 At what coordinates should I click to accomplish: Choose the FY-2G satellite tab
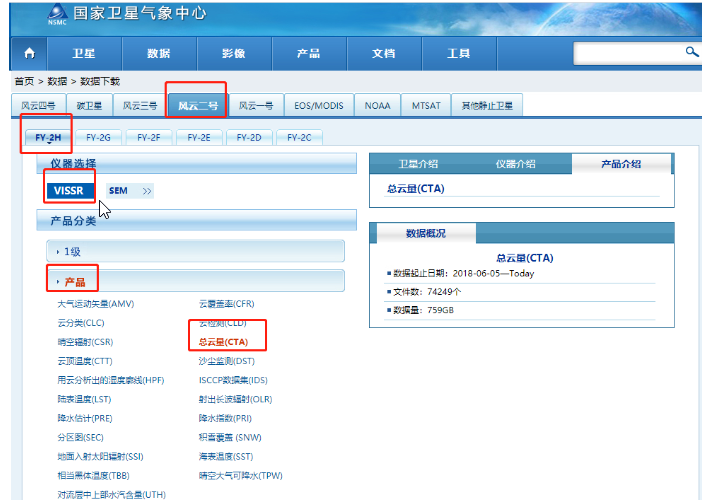click(x=99, y=137)
